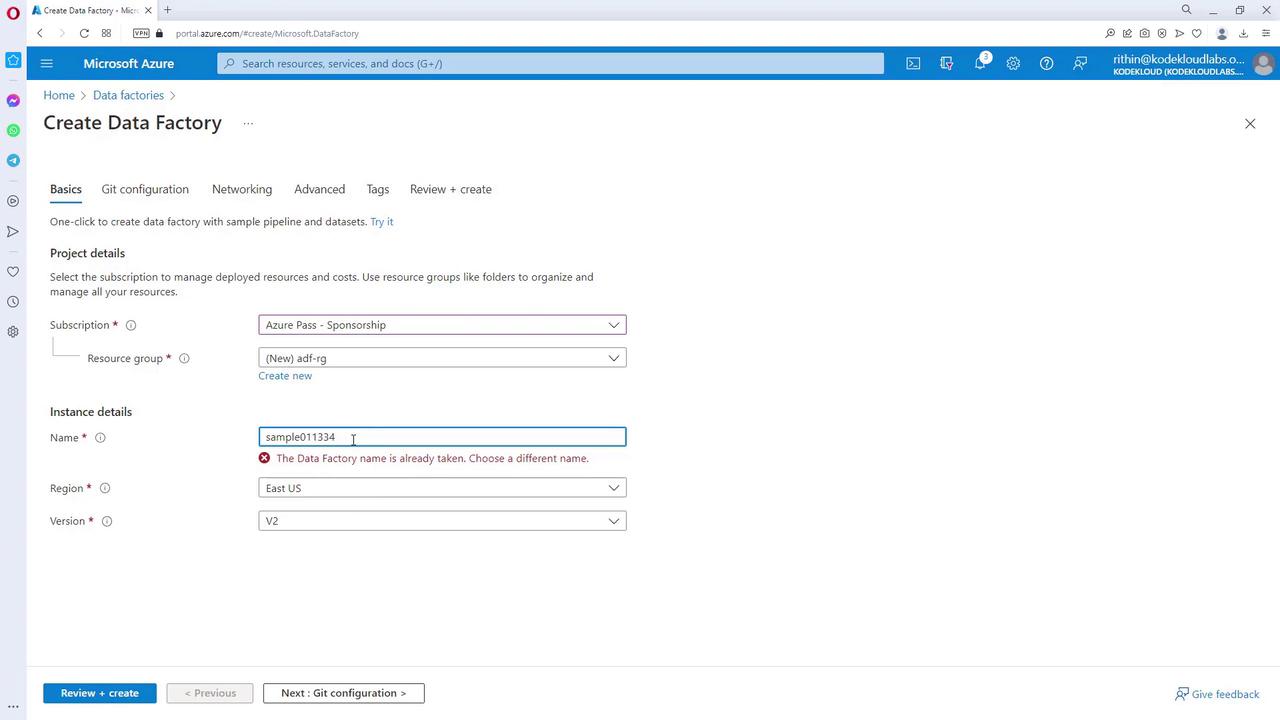This screenshot has height=720, width=1280.
Task: Click the blue Review + create button
Action: point(100,693)
